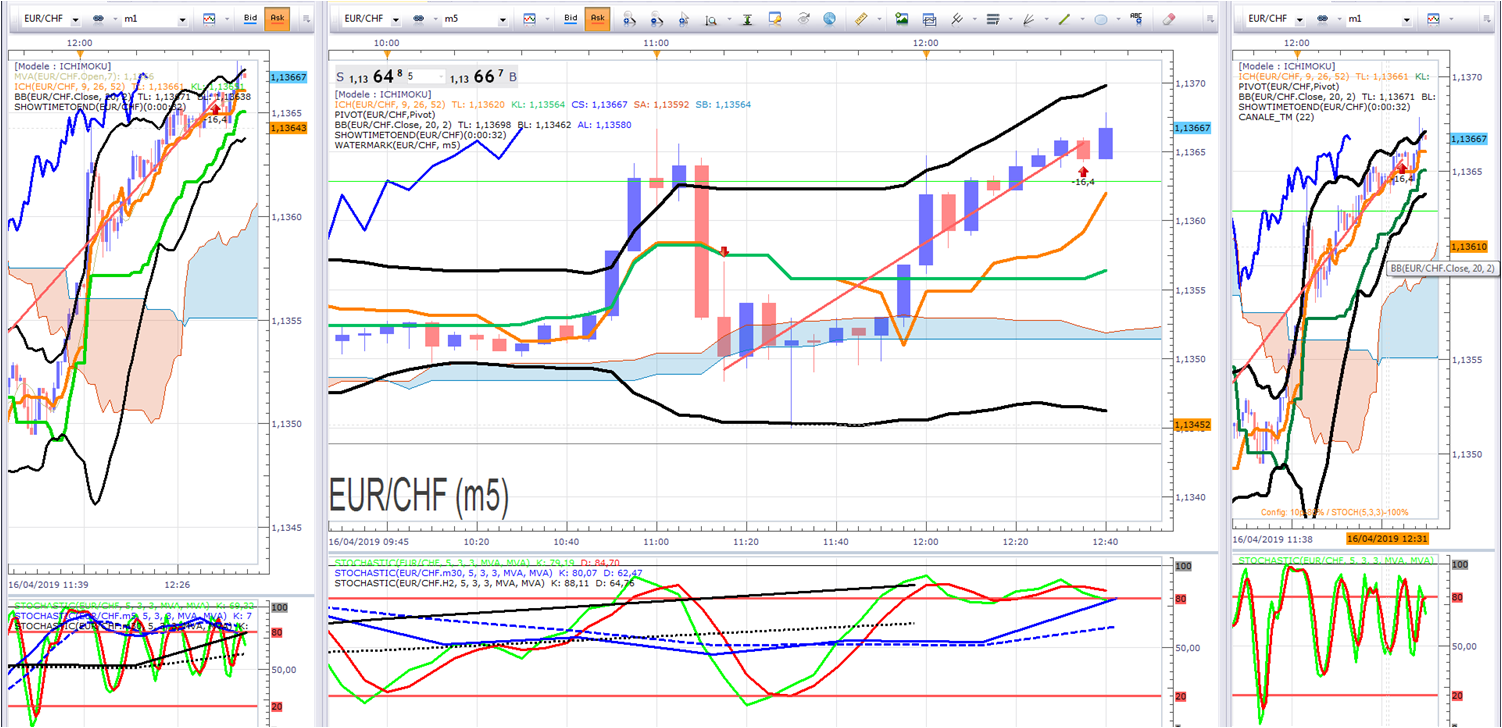1502x728 pixels.
Task: Click the WATERMARK(EUR/CHF, m5) indicator label
Action: (x=398, y=145)
